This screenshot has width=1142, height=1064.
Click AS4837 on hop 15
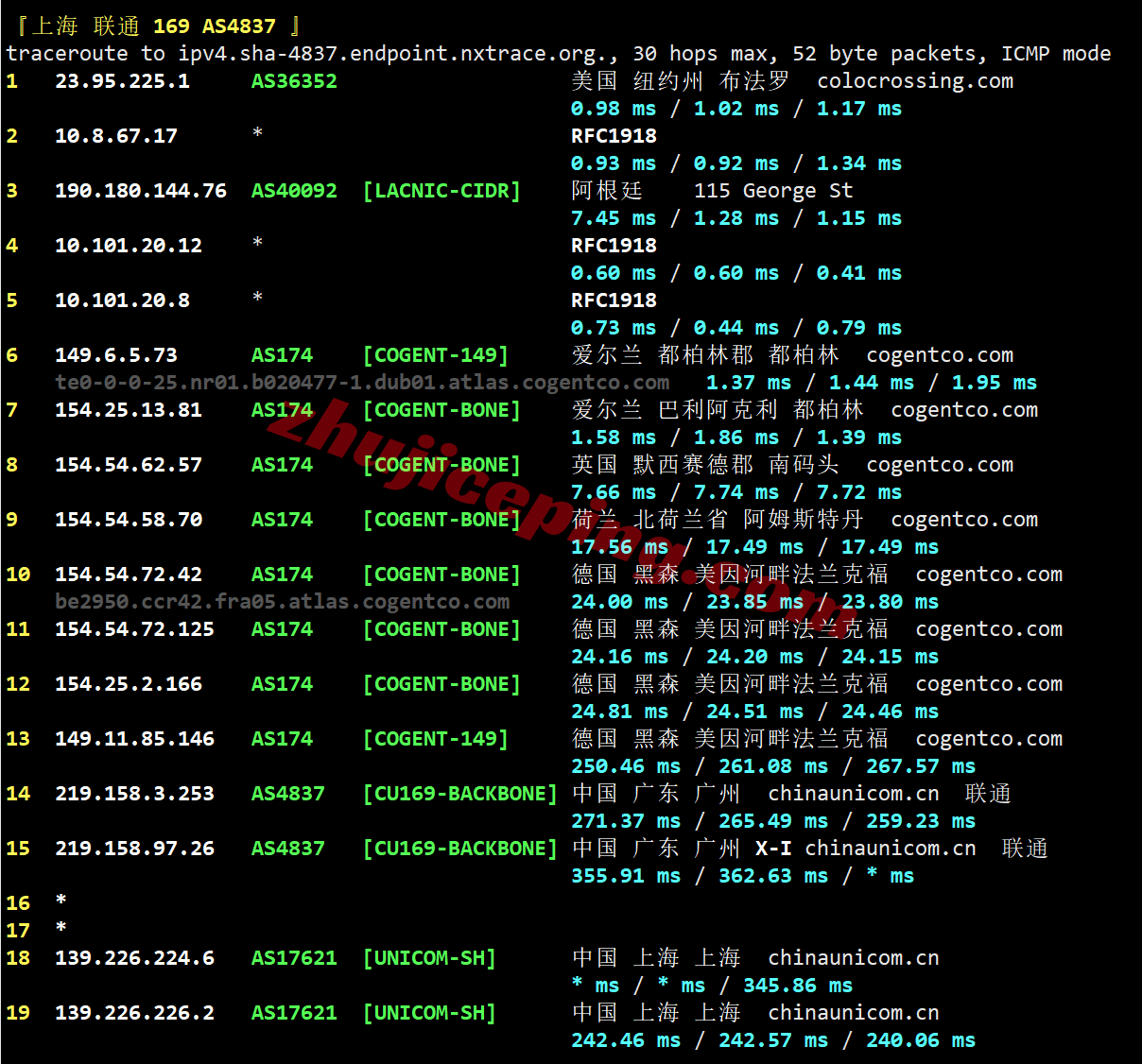click(288, 849)
